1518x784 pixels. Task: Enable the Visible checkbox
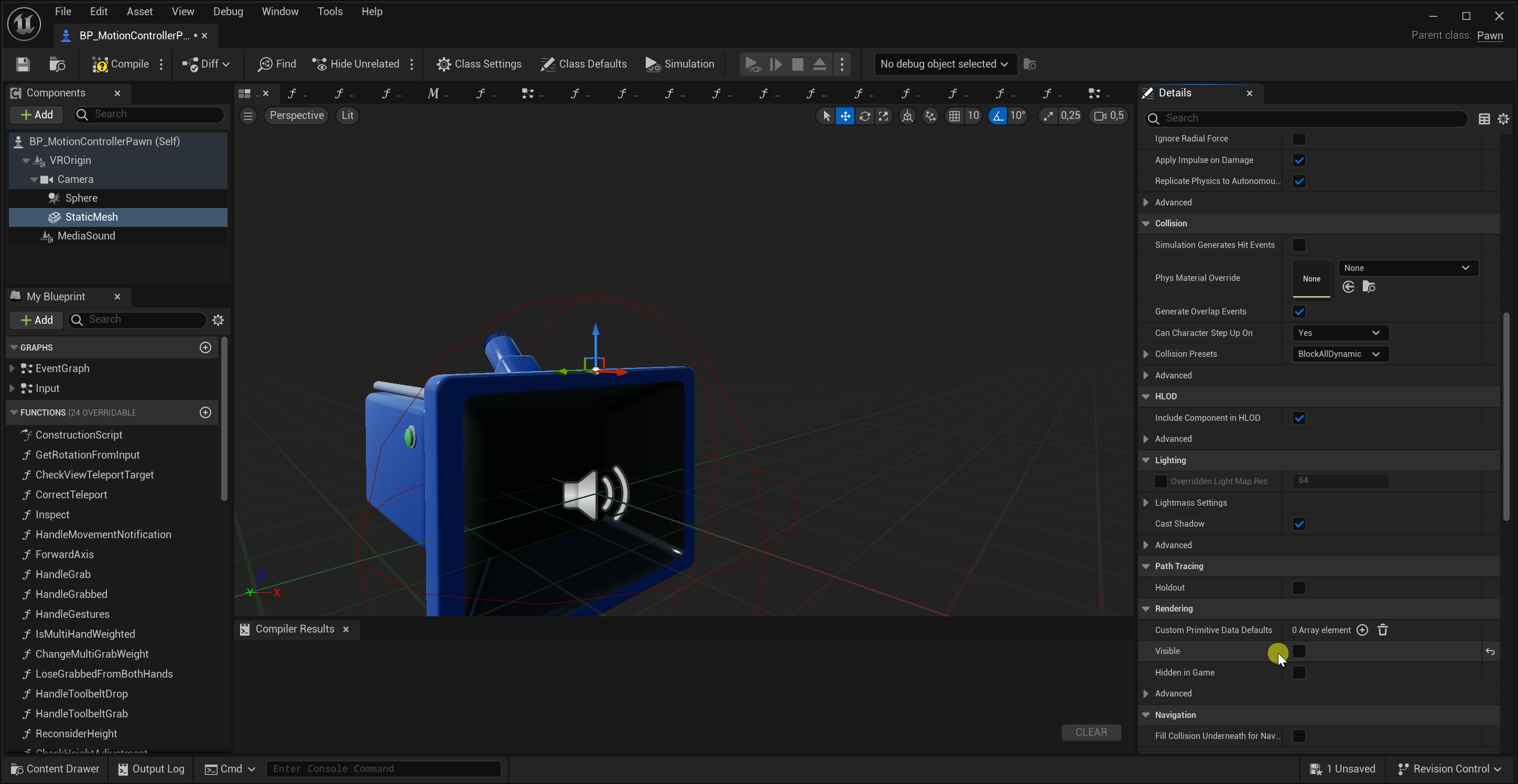(x=1299, y=651)
